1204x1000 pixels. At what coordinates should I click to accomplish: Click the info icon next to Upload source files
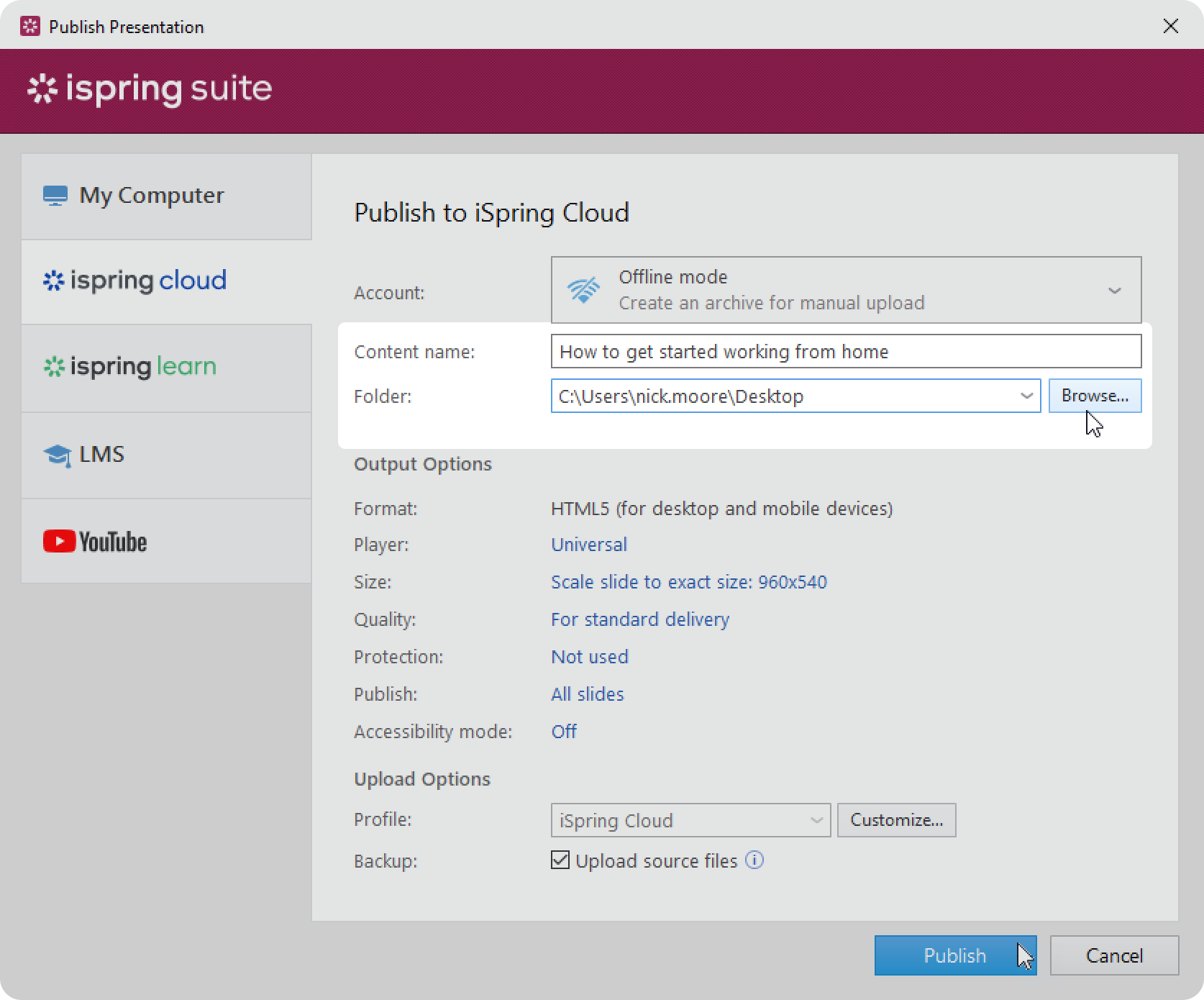coord(754,860)
